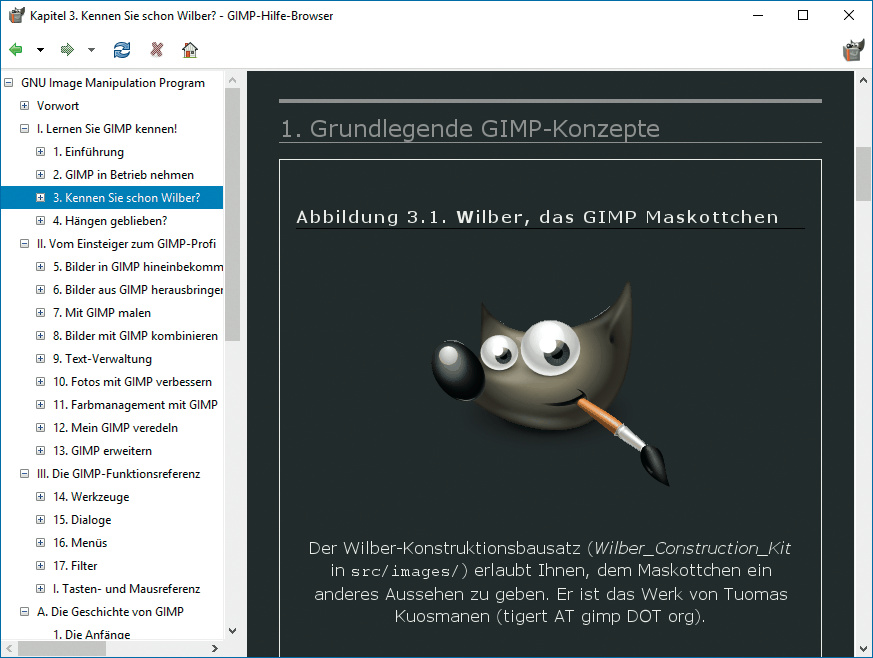Click the Wilber mascot image
Screen dimensions: 873x658
tap(550, 384)
